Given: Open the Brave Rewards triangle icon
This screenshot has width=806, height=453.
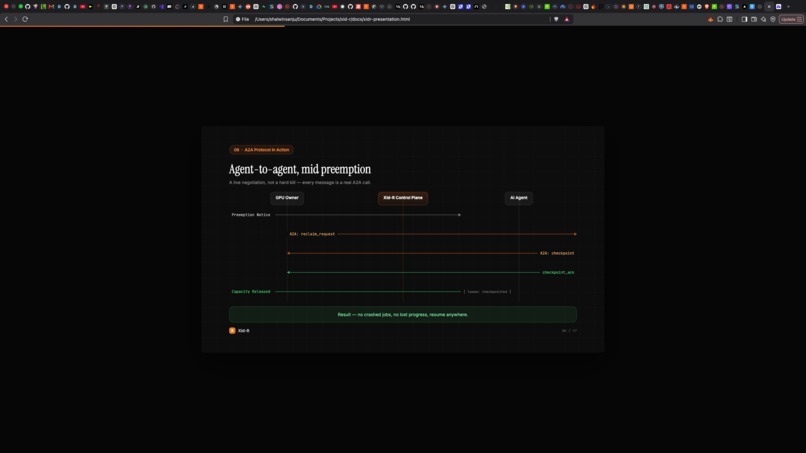Looking at the screenshot, I should pyautogui.click(x=567, y=19).
